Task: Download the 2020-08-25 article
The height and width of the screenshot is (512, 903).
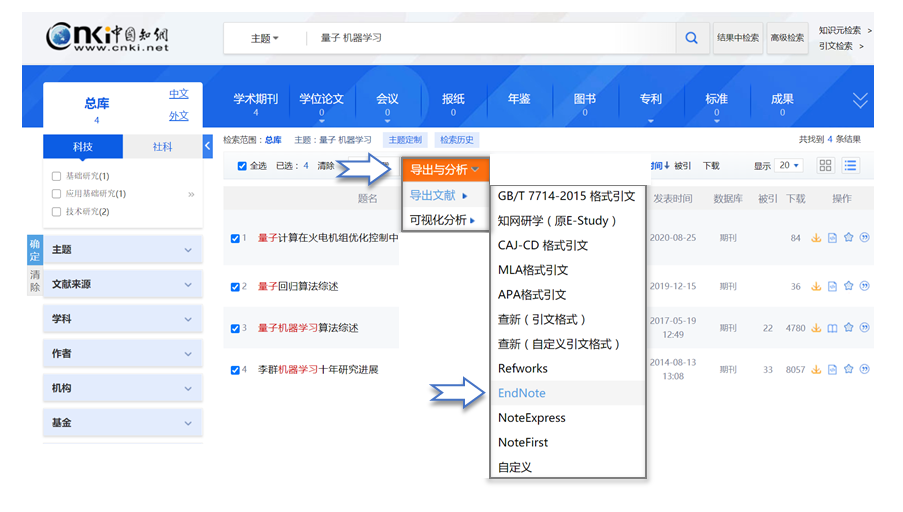Action: coord(816,237)
